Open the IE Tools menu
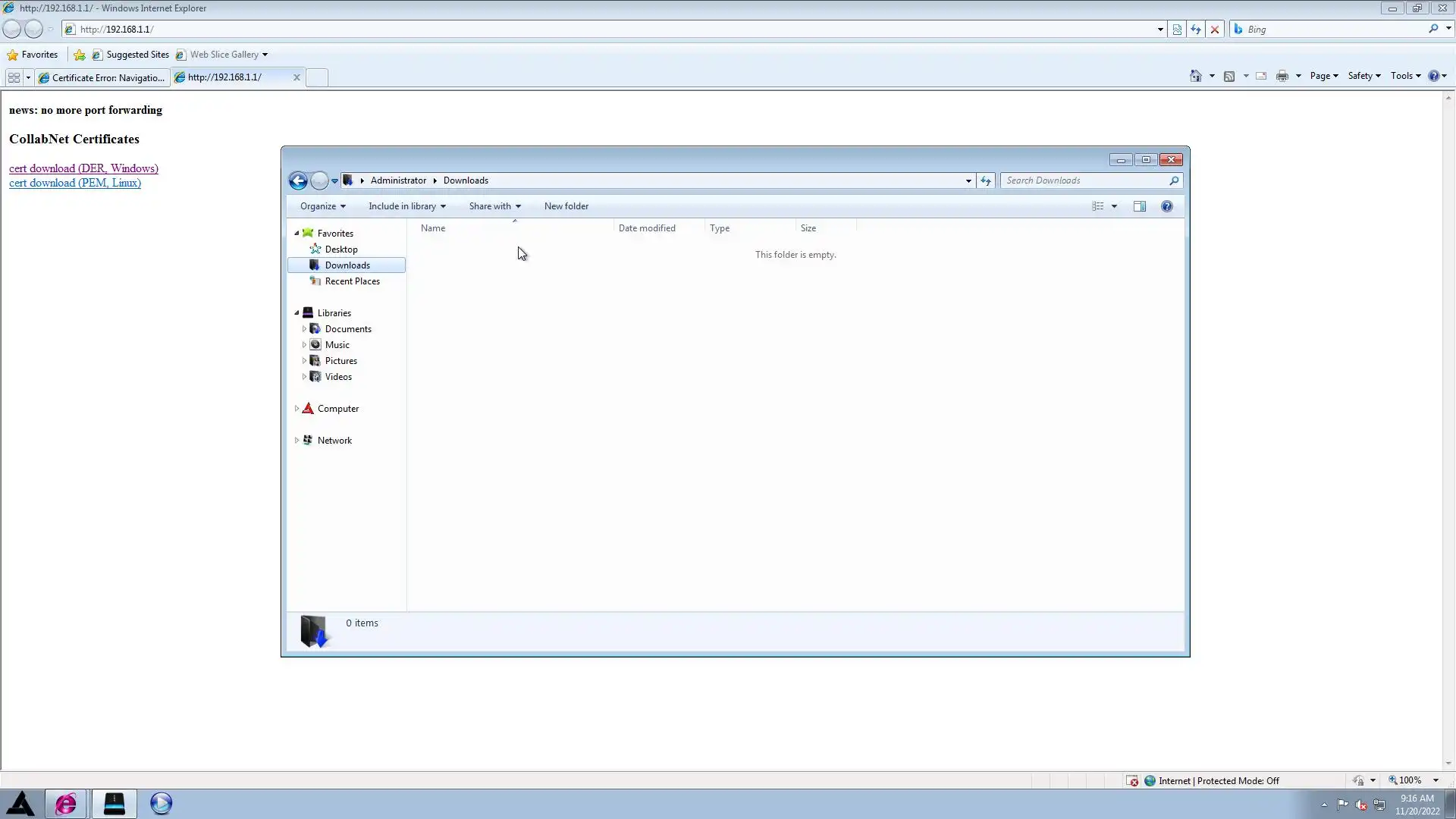 coord(1404,76)
